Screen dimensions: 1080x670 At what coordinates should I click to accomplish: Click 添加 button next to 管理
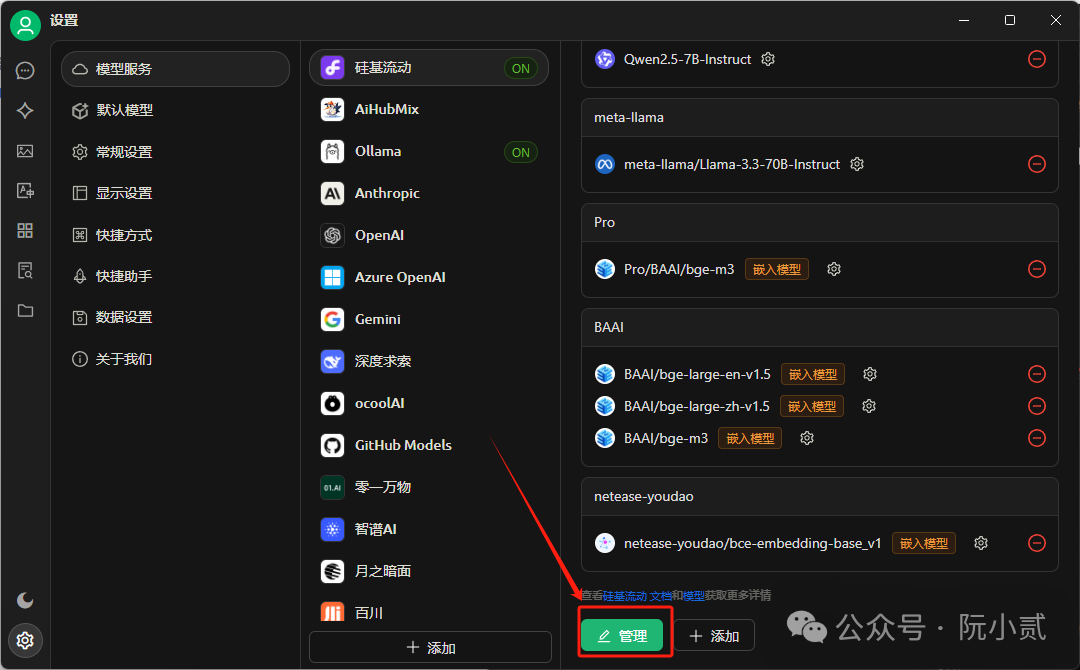tap(714, 636)
